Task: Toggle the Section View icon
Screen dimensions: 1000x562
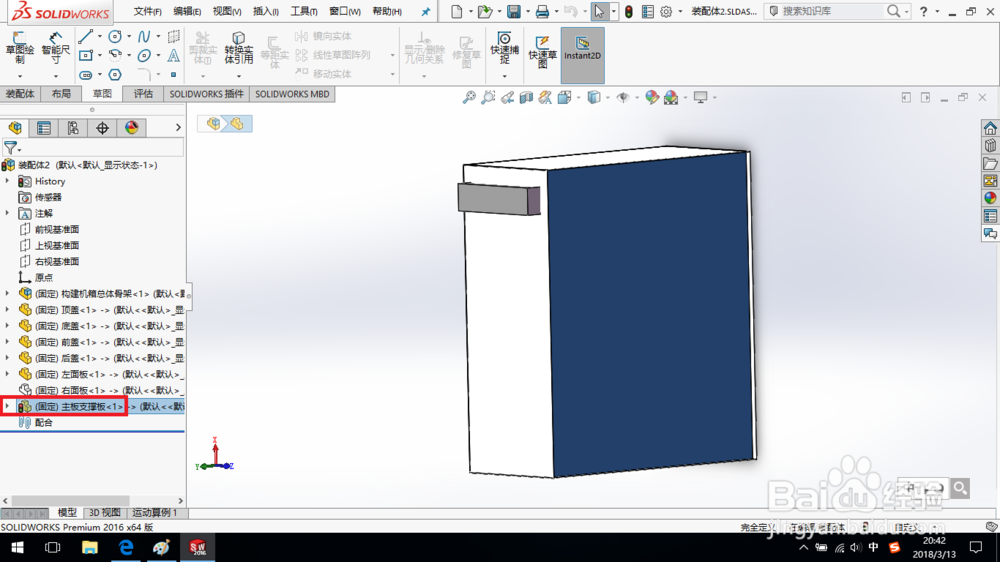Action: 526,97
